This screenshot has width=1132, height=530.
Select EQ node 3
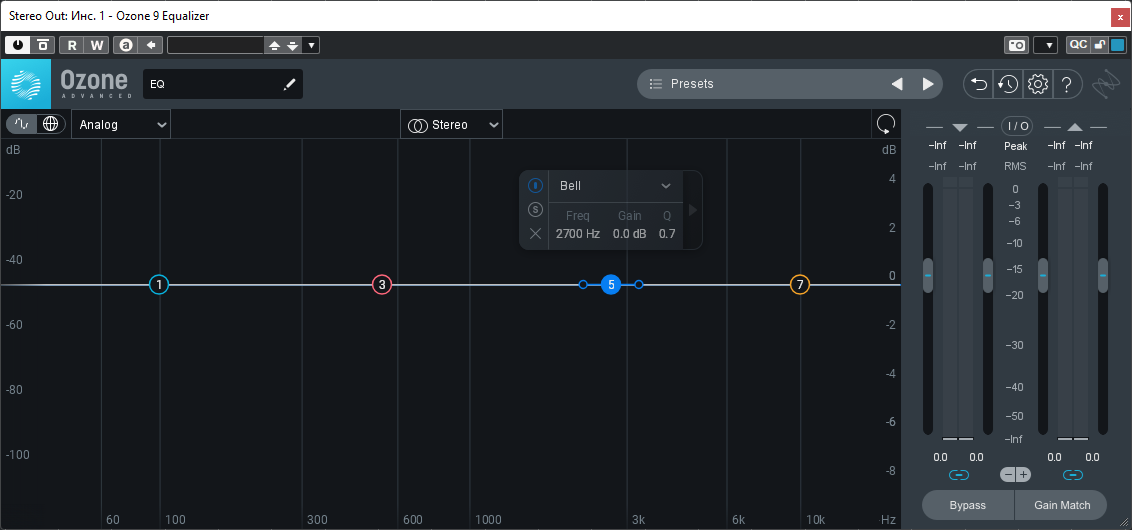[x=382, y=285]
